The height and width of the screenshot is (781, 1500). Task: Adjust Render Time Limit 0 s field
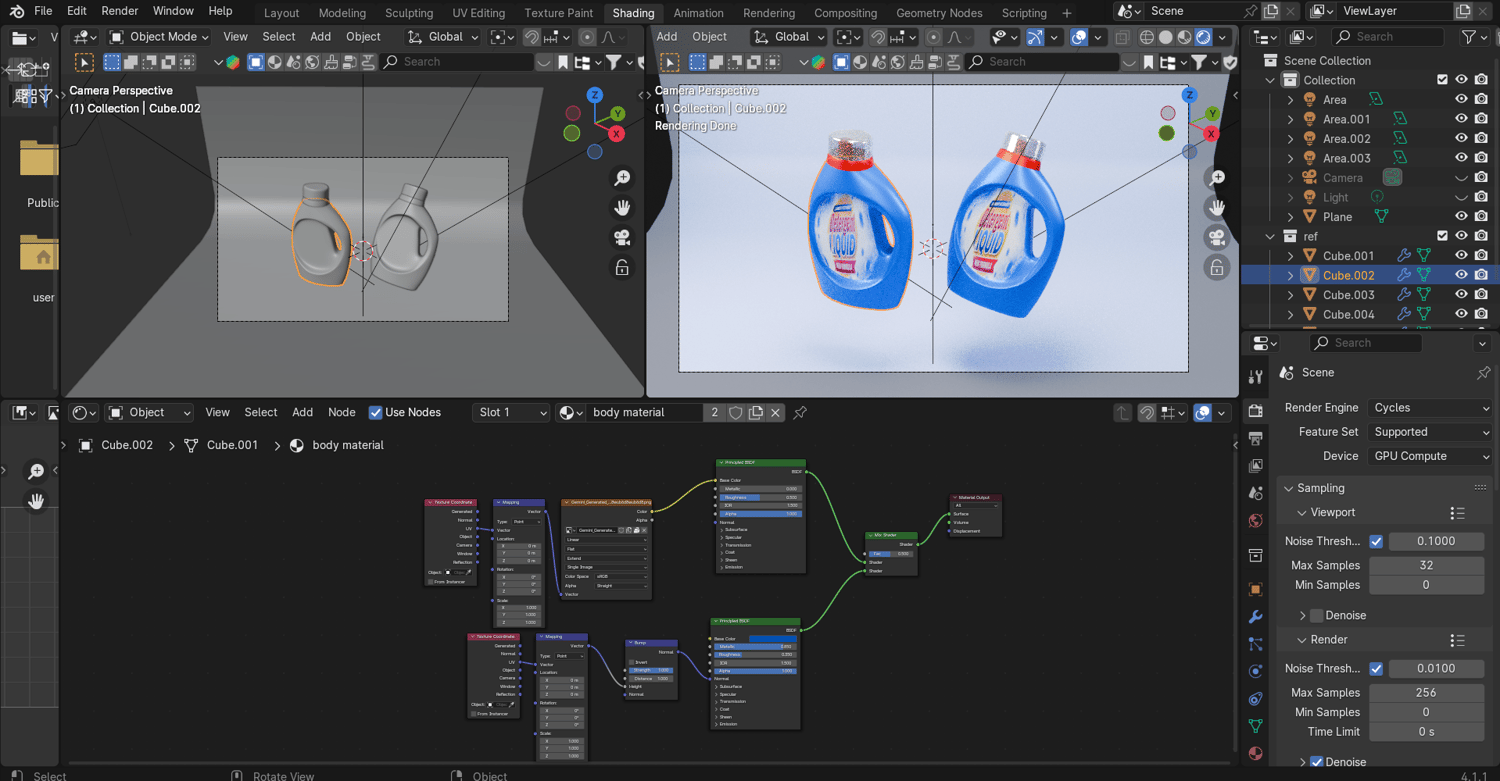click(1426, 732)
